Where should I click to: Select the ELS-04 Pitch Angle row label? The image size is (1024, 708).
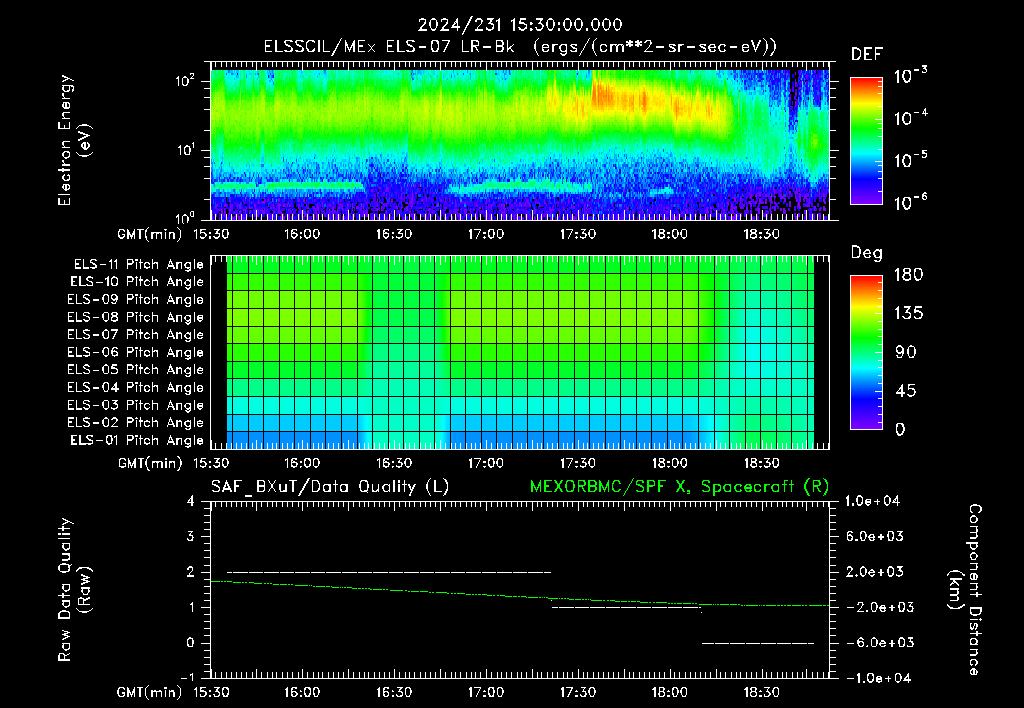(136, 387)
